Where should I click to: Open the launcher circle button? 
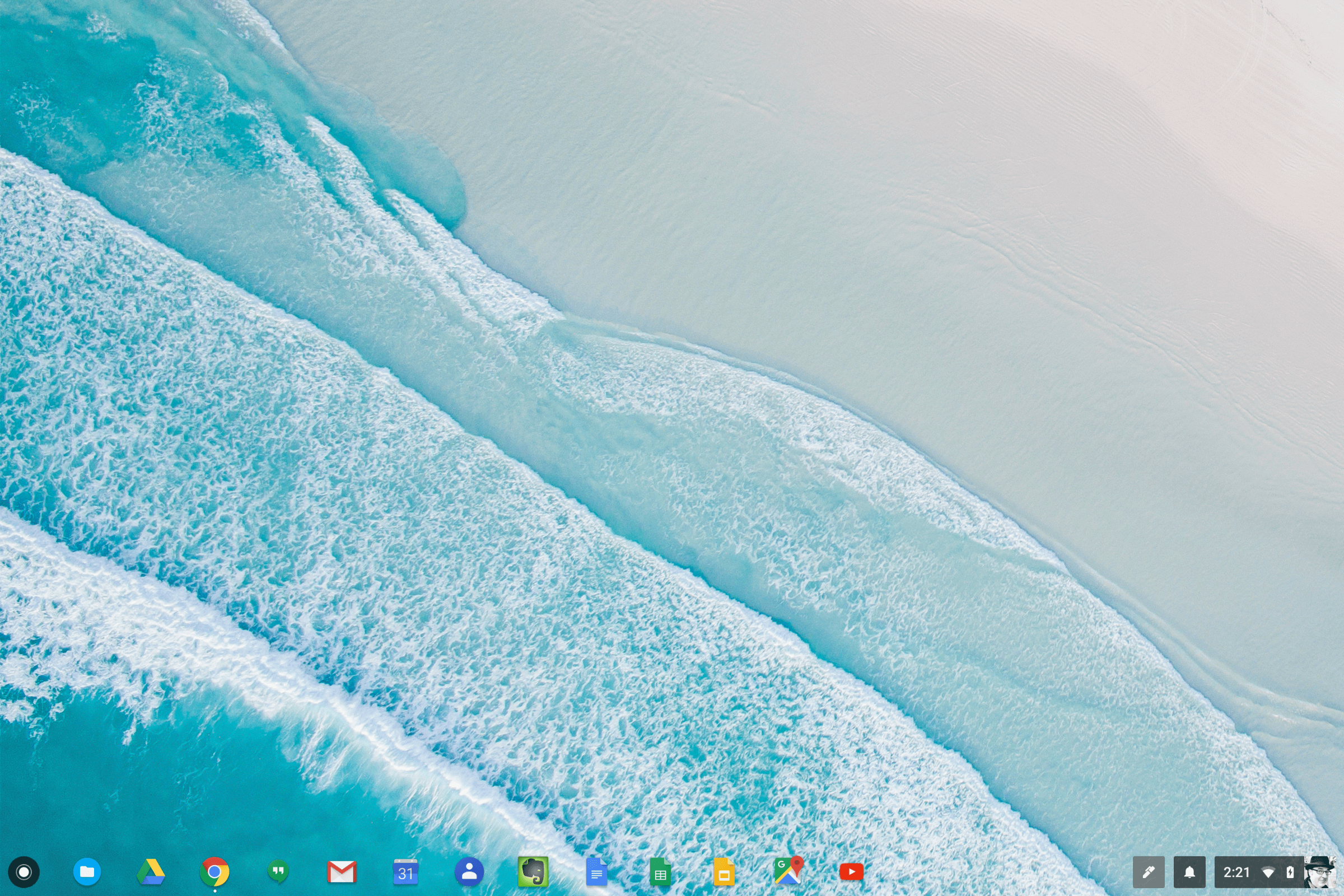point(24,872)
